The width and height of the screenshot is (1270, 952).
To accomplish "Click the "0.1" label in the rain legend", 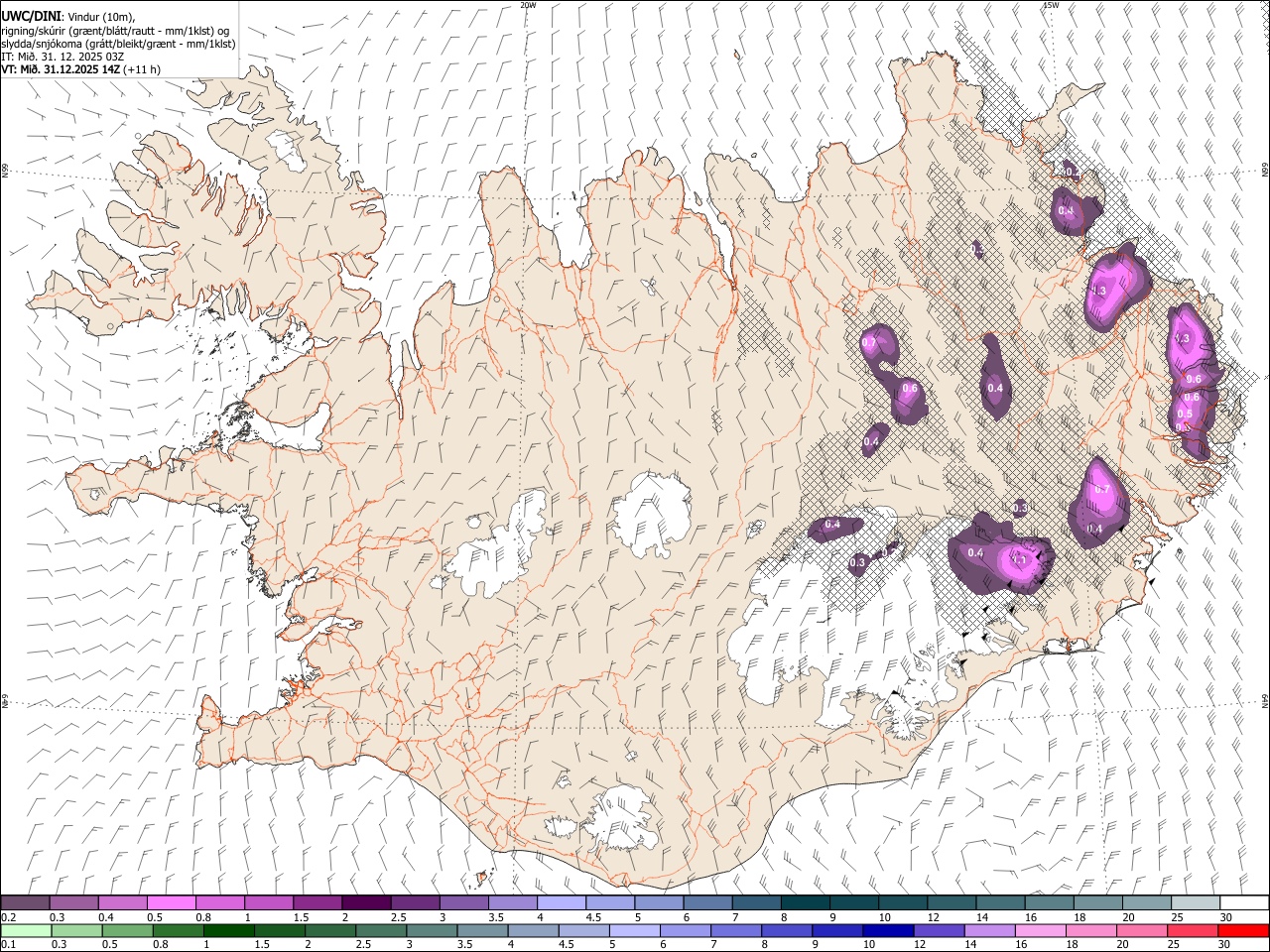I will (x=9, y=945).
